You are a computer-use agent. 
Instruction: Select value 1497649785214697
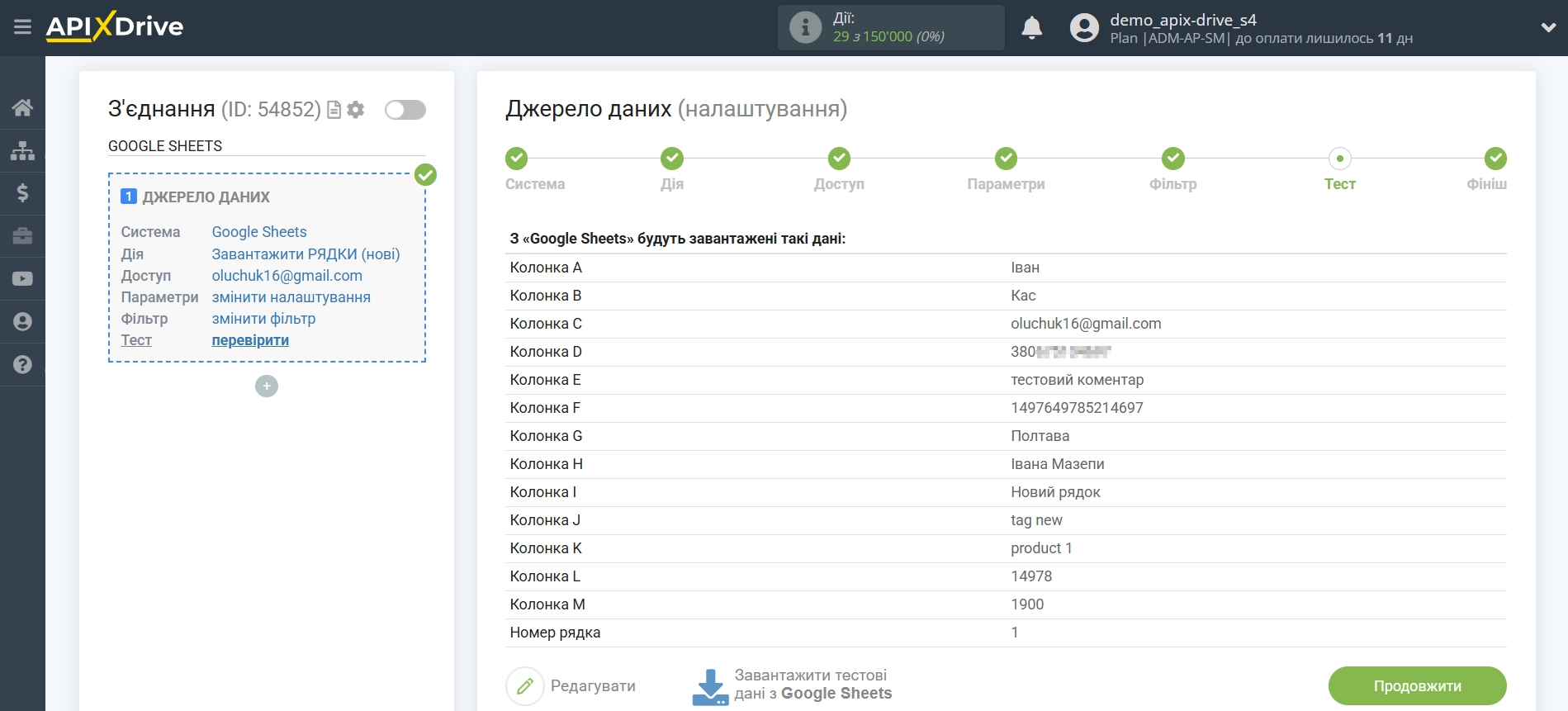(x=1077, y=408)
